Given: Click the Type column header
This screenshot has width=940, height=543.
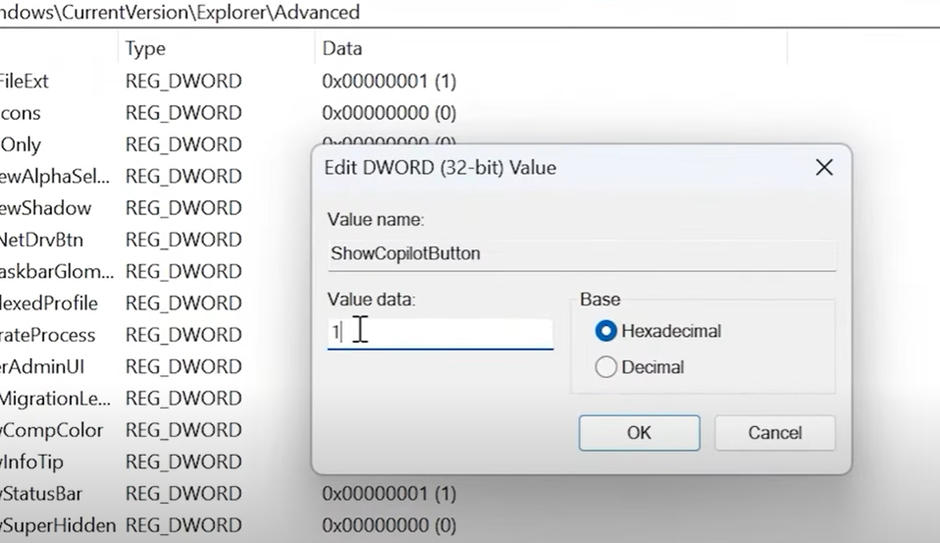Looking at the screenshot, I should click(x=145, y=49).
